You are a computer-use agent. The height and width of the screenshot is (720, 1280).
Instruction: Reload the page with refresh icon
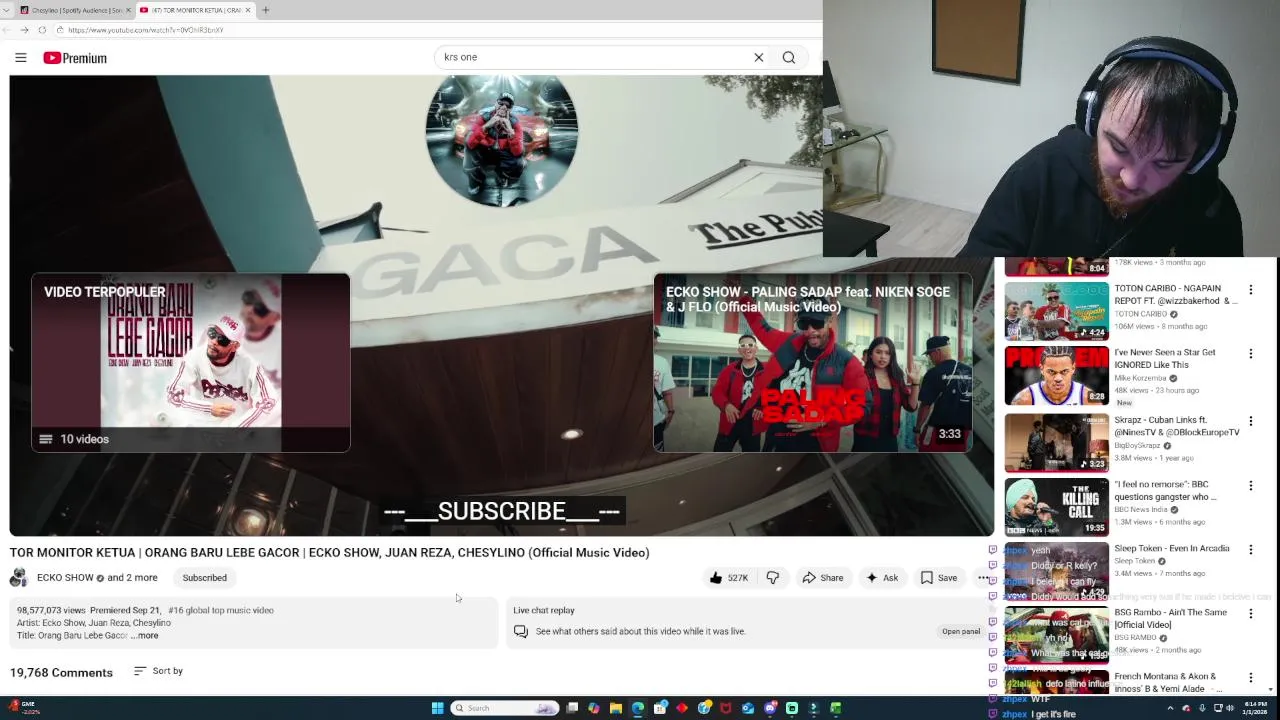[42, 30]
